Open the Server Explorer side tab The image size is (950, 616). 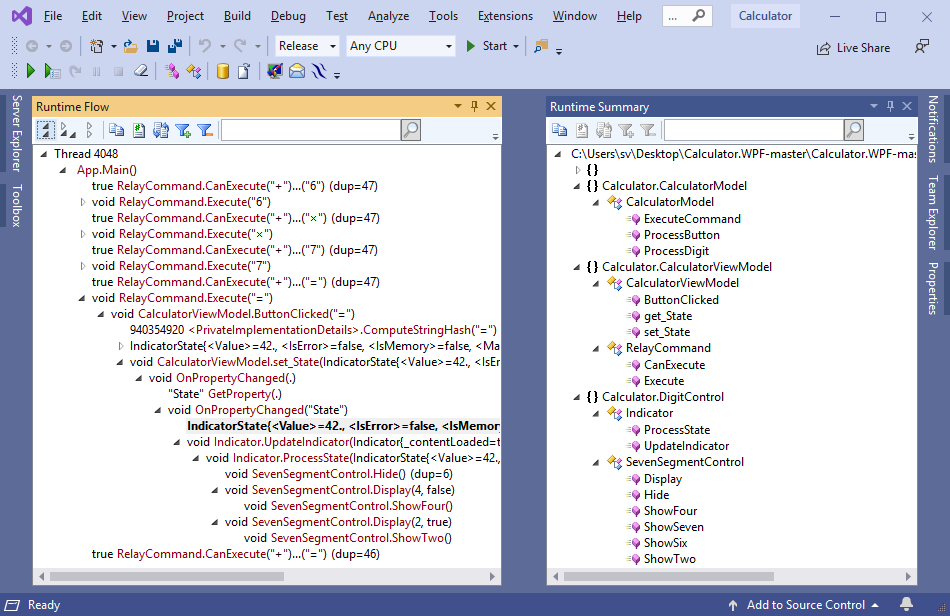pos(16,135)
